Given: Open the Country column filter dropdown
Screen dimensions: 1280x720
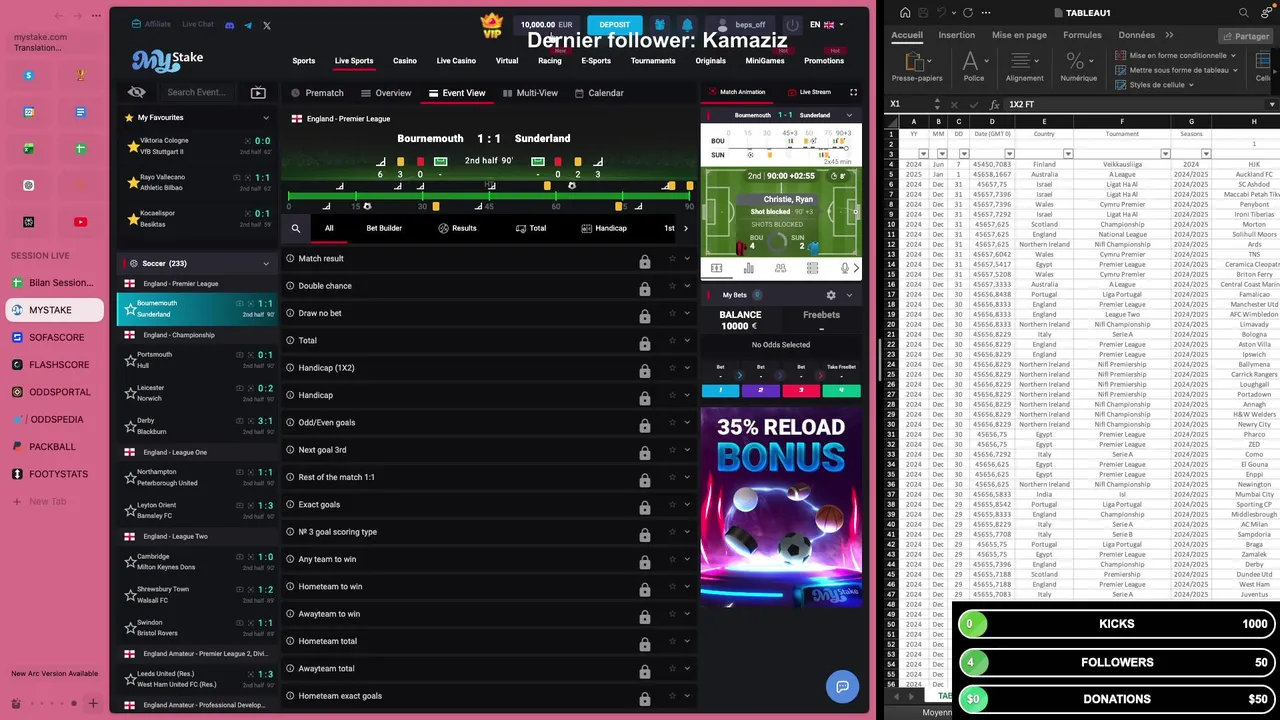Looking at the screenshot, I should (1068, 154).
